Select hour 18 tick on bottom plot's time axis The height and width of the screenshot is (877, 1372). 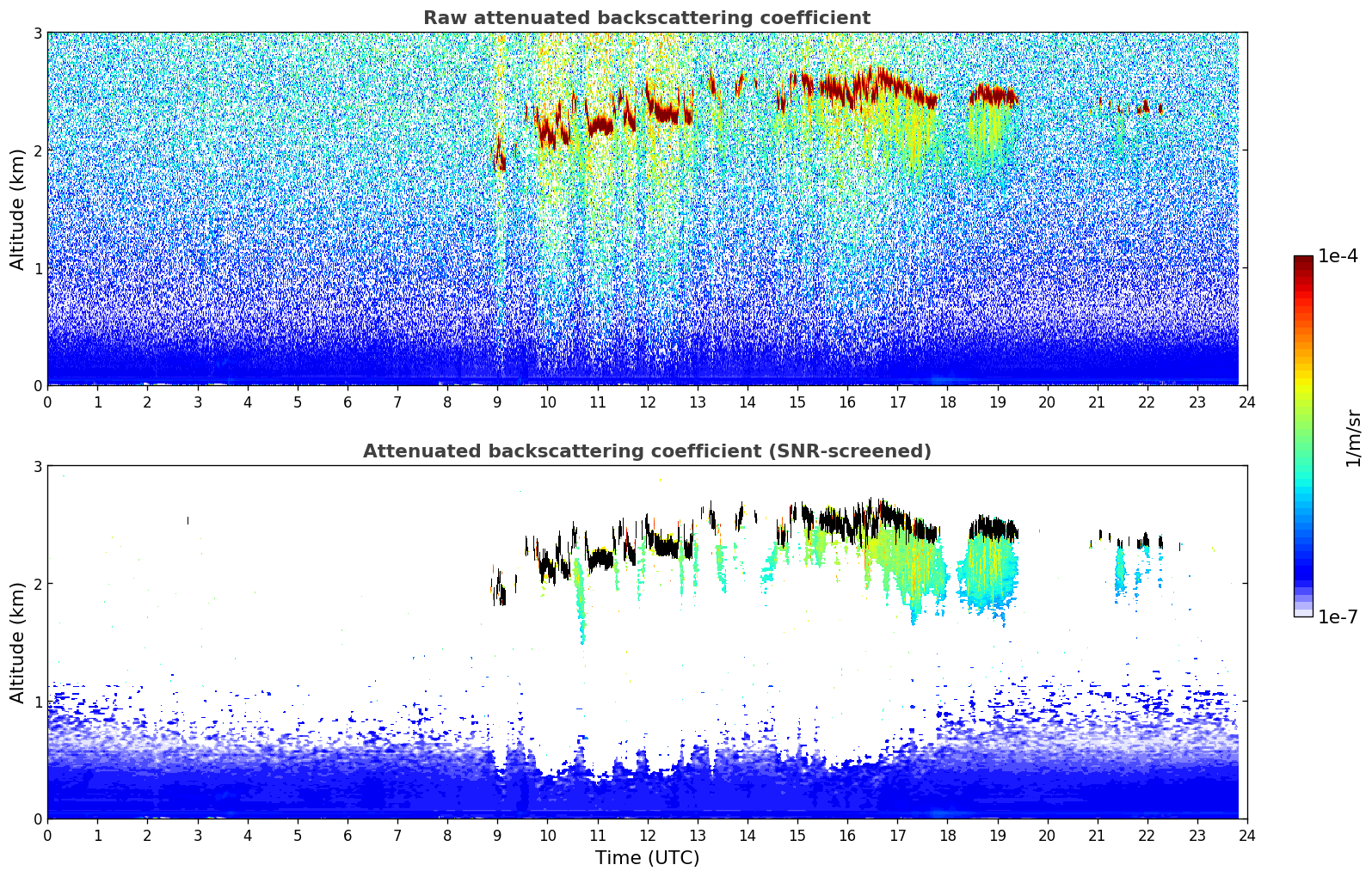click(947, 835)
